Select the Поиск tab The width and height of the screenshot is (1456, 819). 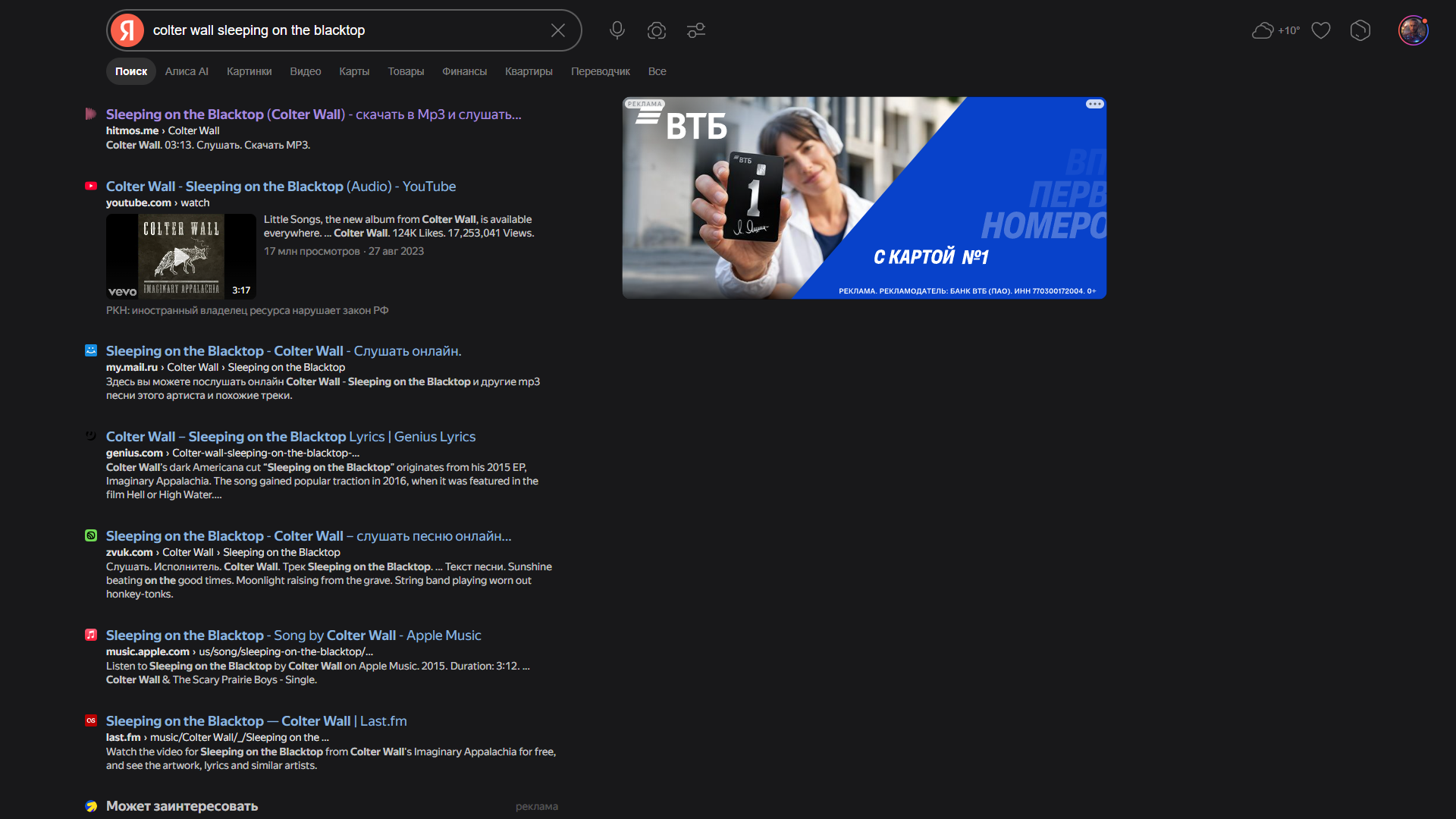(131, 71)
